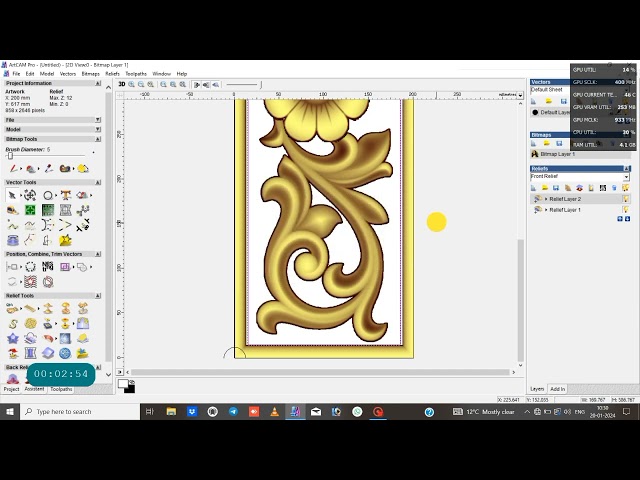Image resolution: width=640 pixels, height=480 pixels.
Task: Expand the File section
Action: pos(98,120)
